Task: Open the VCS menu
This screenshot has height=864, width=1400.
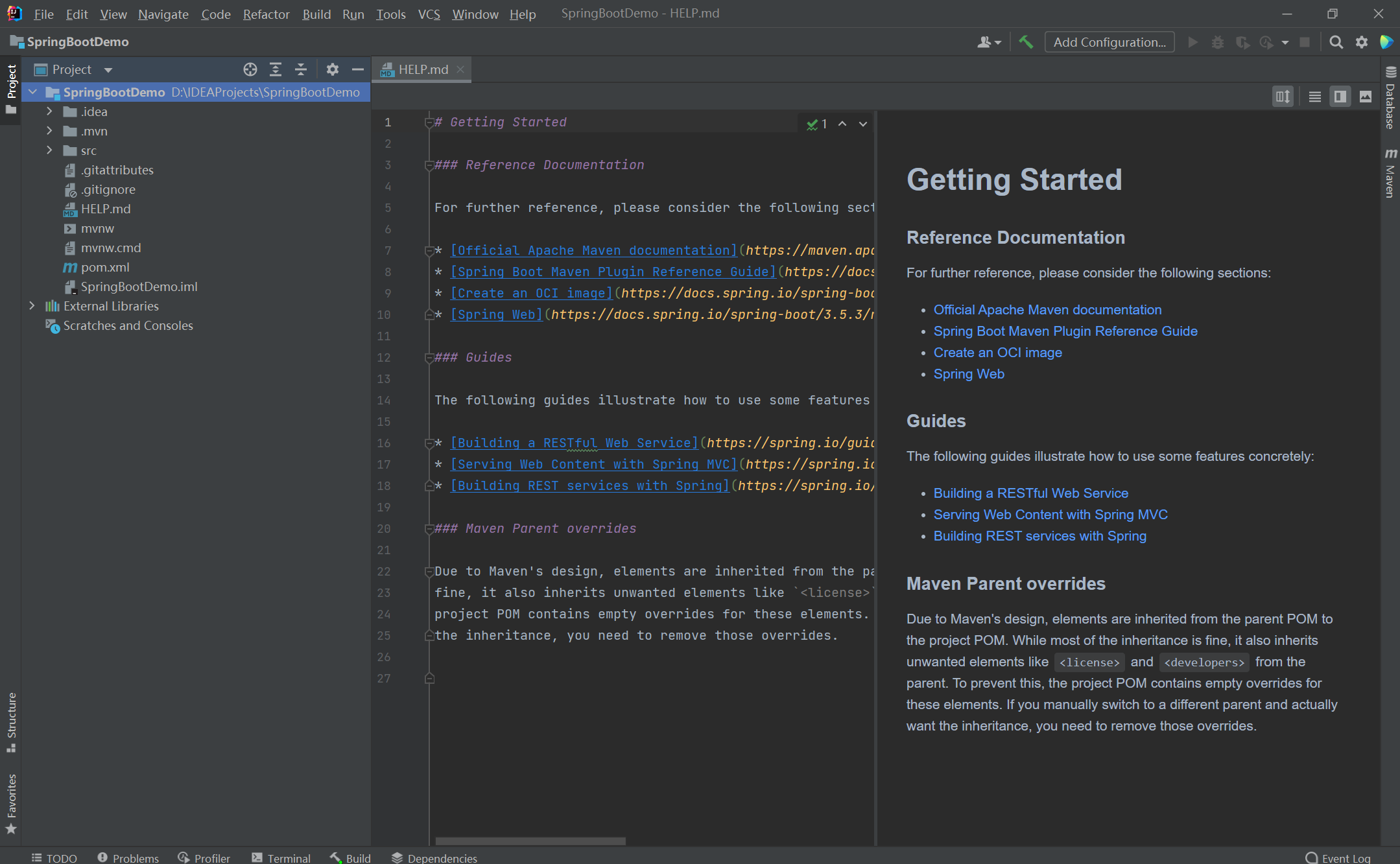Action: tap(429, 14)
